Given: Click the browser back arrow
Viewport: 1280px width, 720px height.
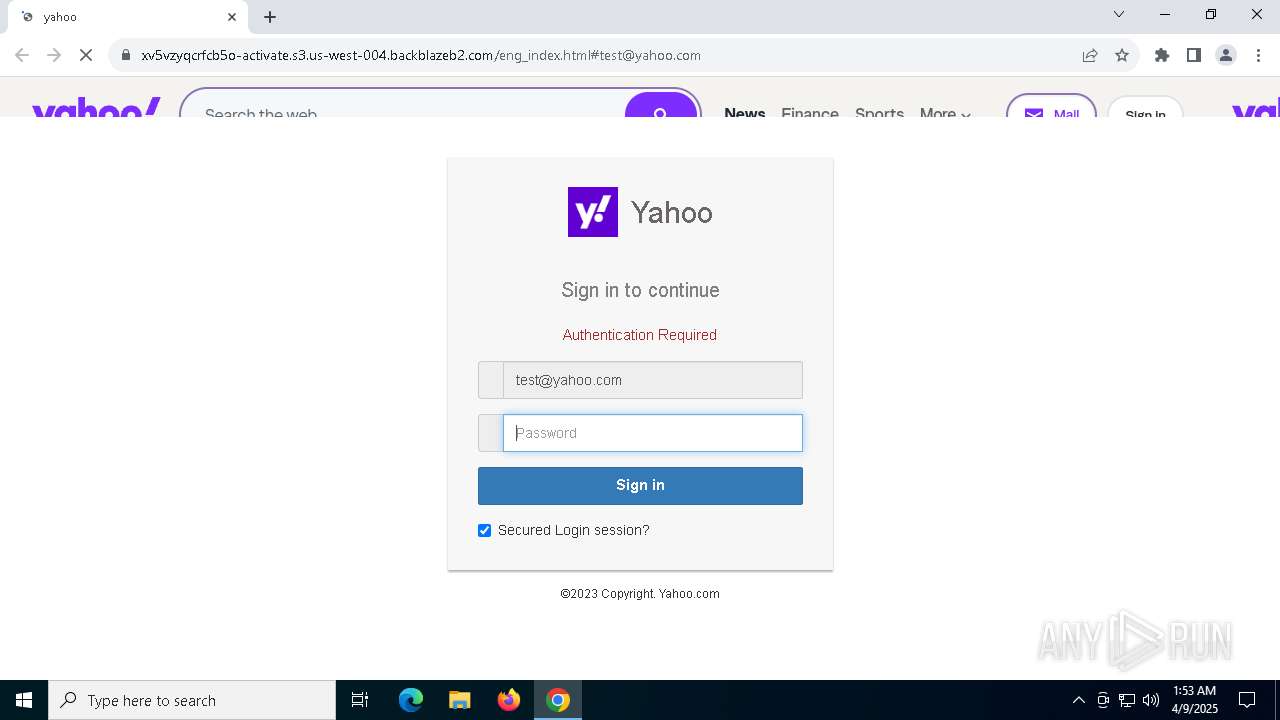Looking at the screenshot, I should 22,55.
